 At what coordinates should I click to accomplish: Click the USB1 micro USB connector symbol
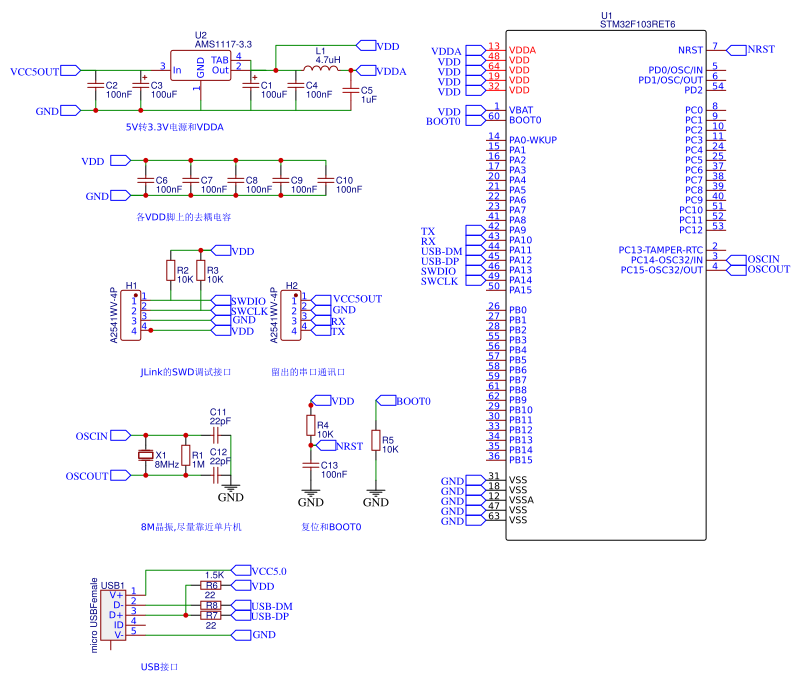113,615
